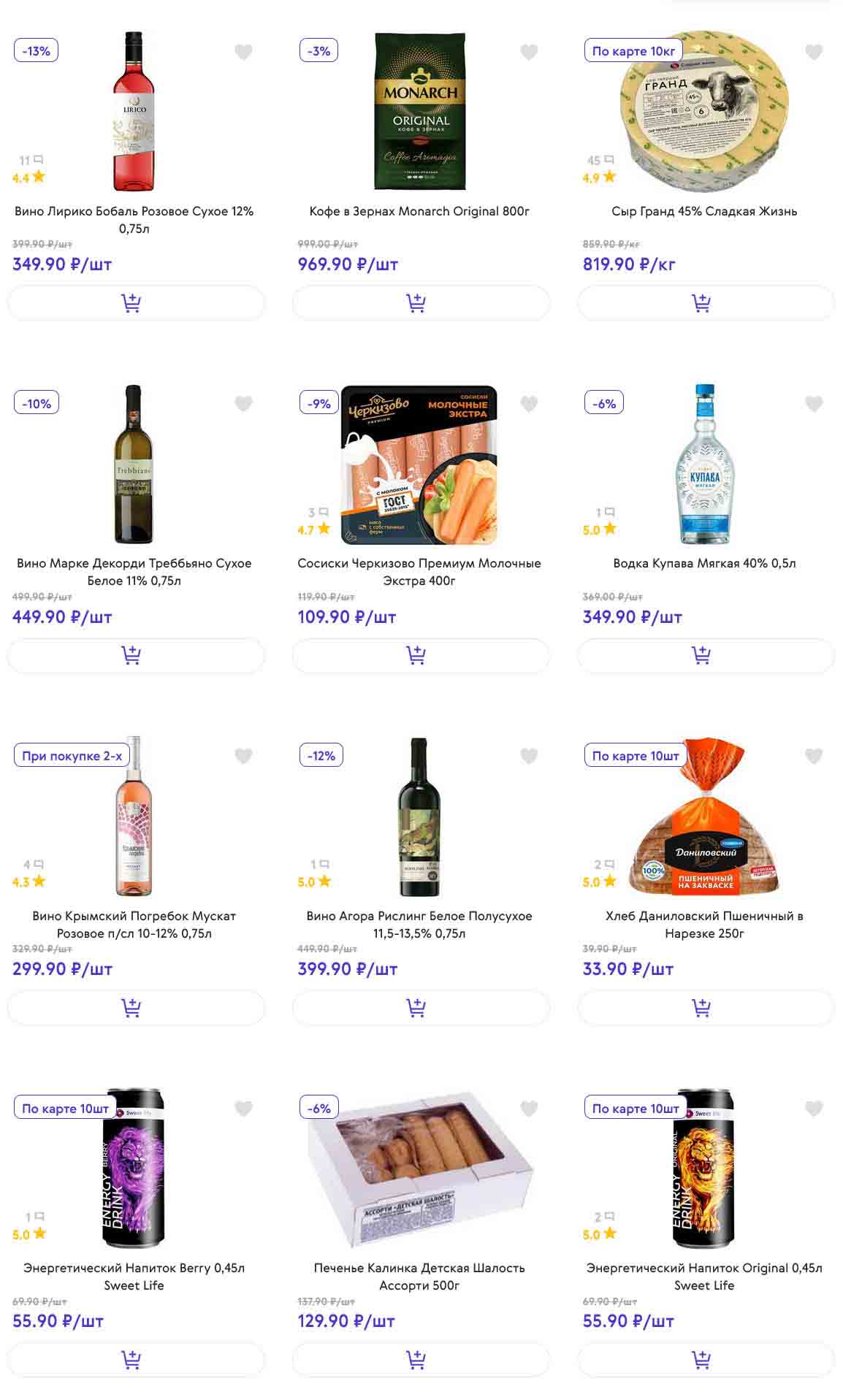
Task: Favorite the Lirico Bobal wine
Action: tap(243, 52)
